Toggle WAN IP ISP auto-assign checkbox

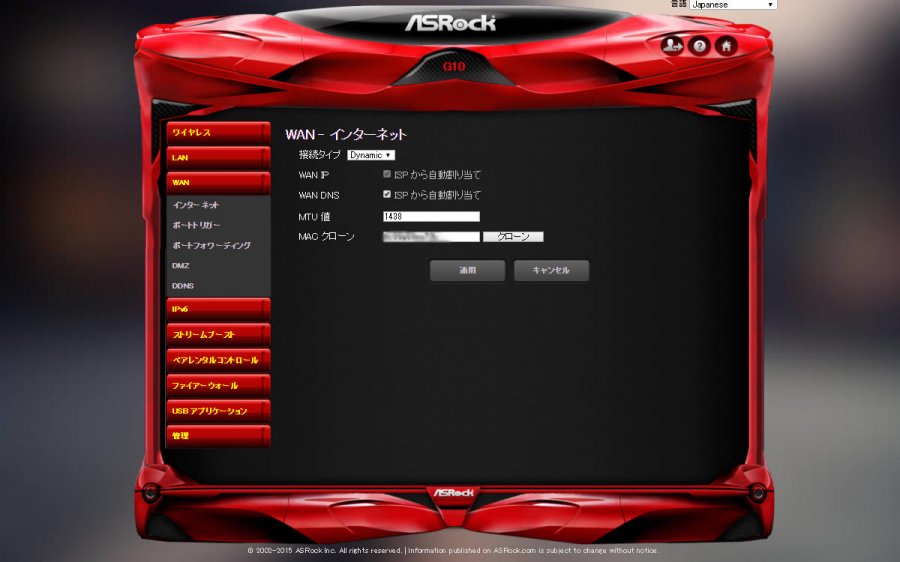[x=387, y=174]
